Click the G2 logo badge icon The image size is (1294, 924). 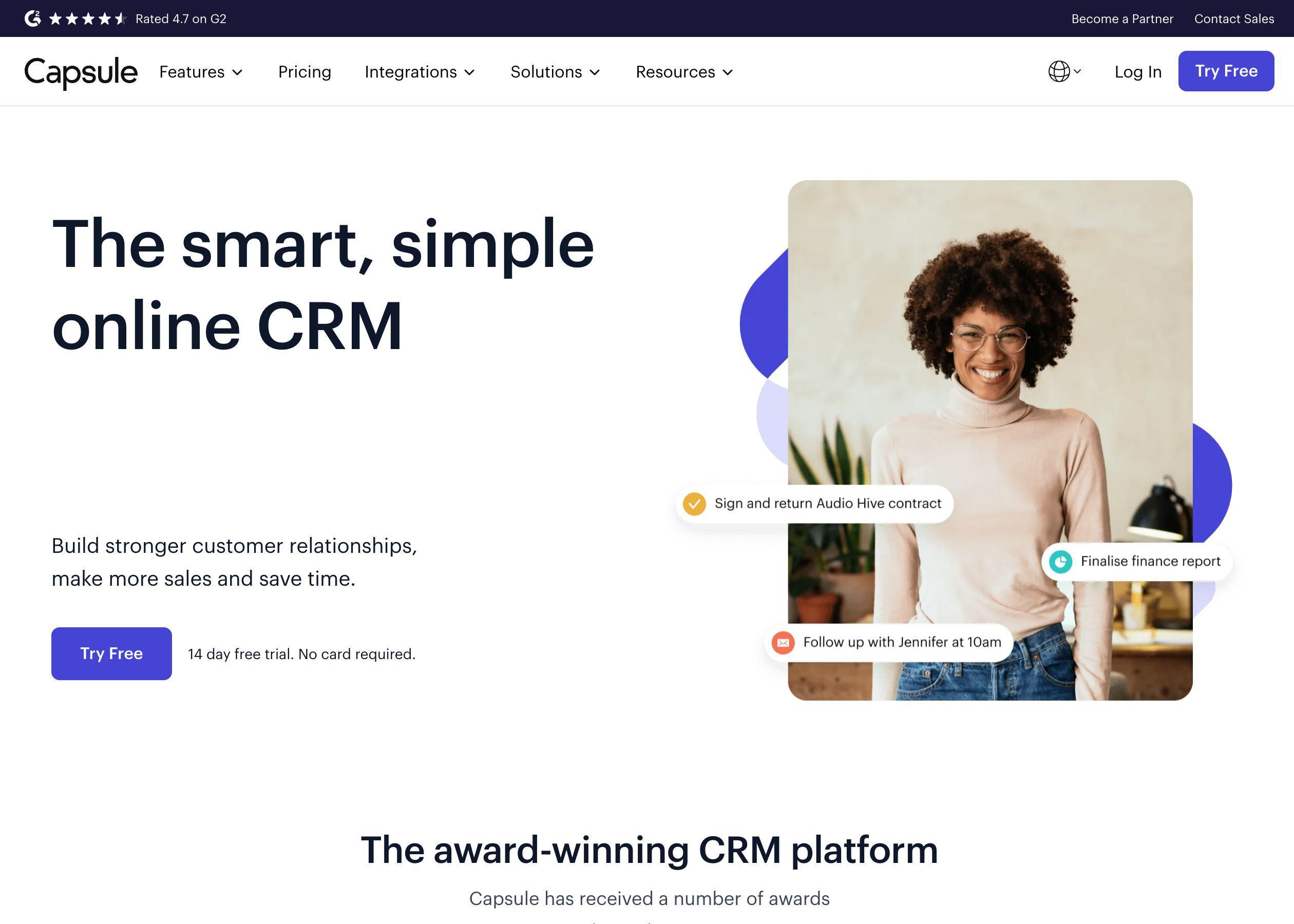[28, 18]
